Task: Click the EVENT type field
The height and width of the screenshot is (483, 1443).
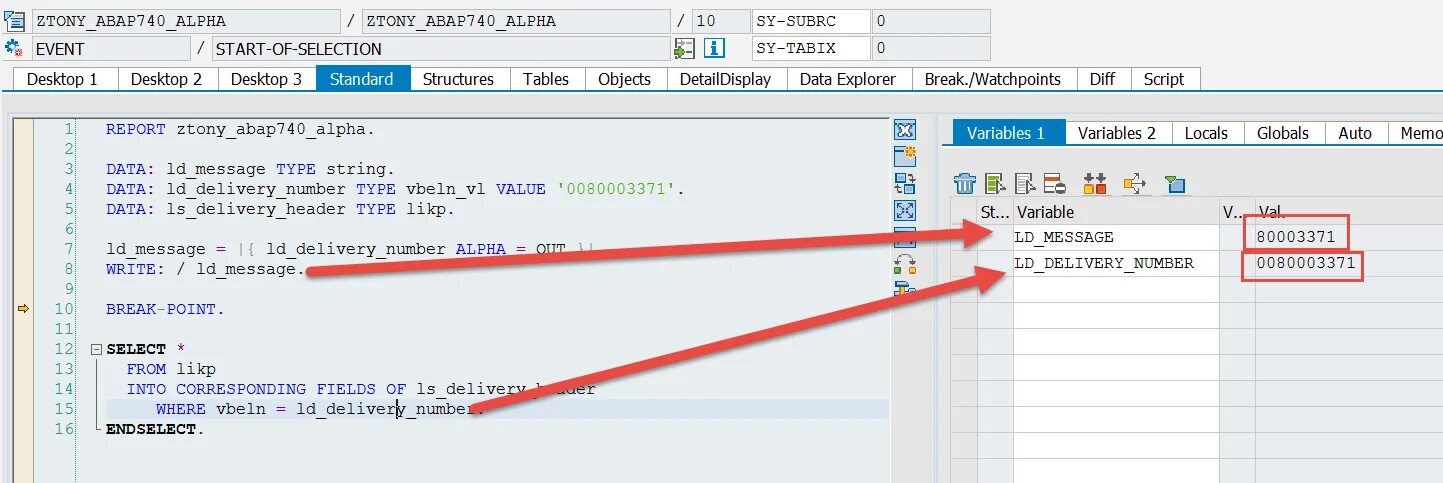Action: pos(110,48)
